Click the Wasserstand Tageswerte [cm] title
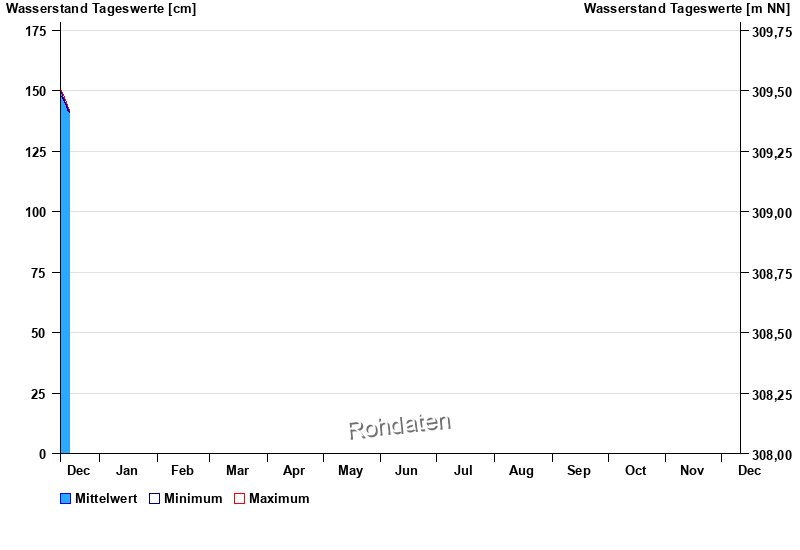The width and height of the screenshot is (800, 550). point(101,9)
